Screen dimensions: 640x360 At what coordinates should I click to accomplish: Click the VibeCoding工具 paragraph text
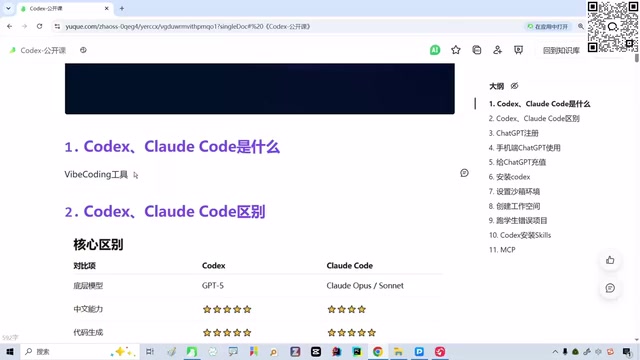click(96, 175)
